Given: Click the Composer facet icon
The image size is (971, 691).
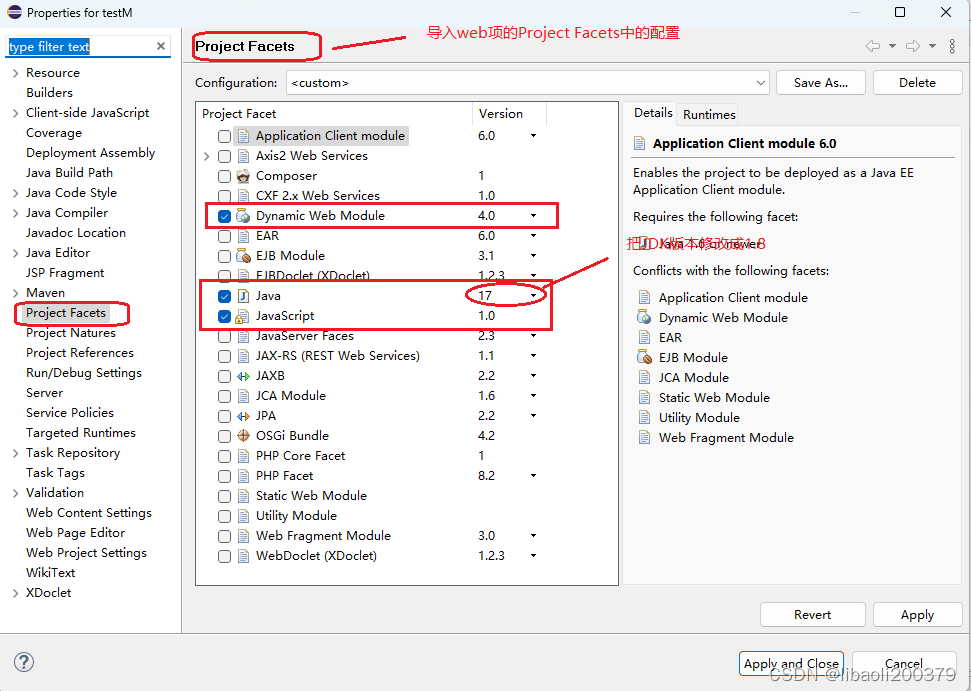Looking at the screenshot, I should (242, 175).
